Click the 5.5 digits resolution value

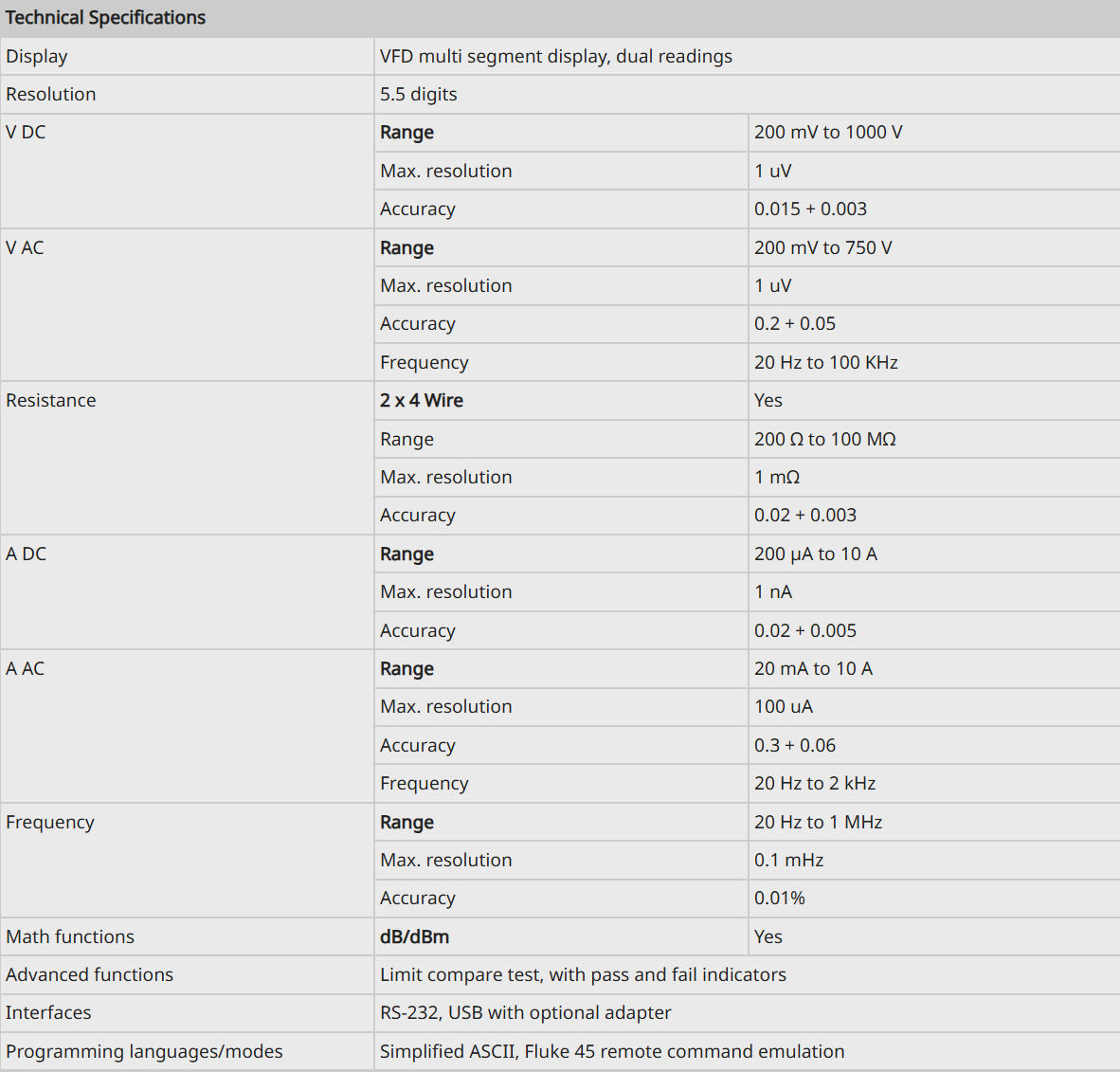point(419,95)
